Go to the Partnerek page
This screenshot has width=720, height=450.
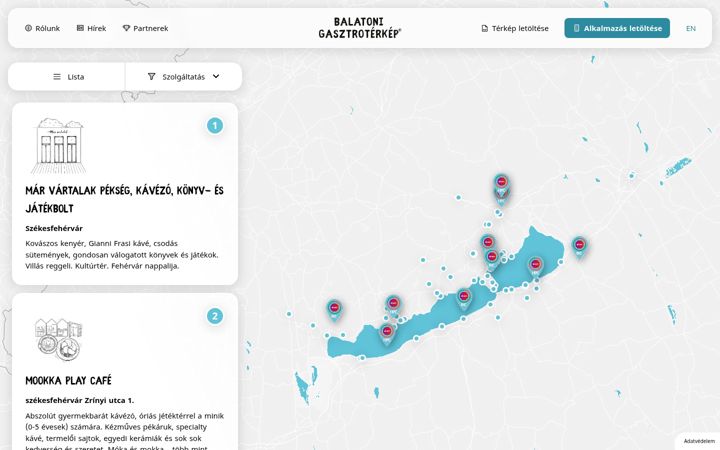[146, 28]
